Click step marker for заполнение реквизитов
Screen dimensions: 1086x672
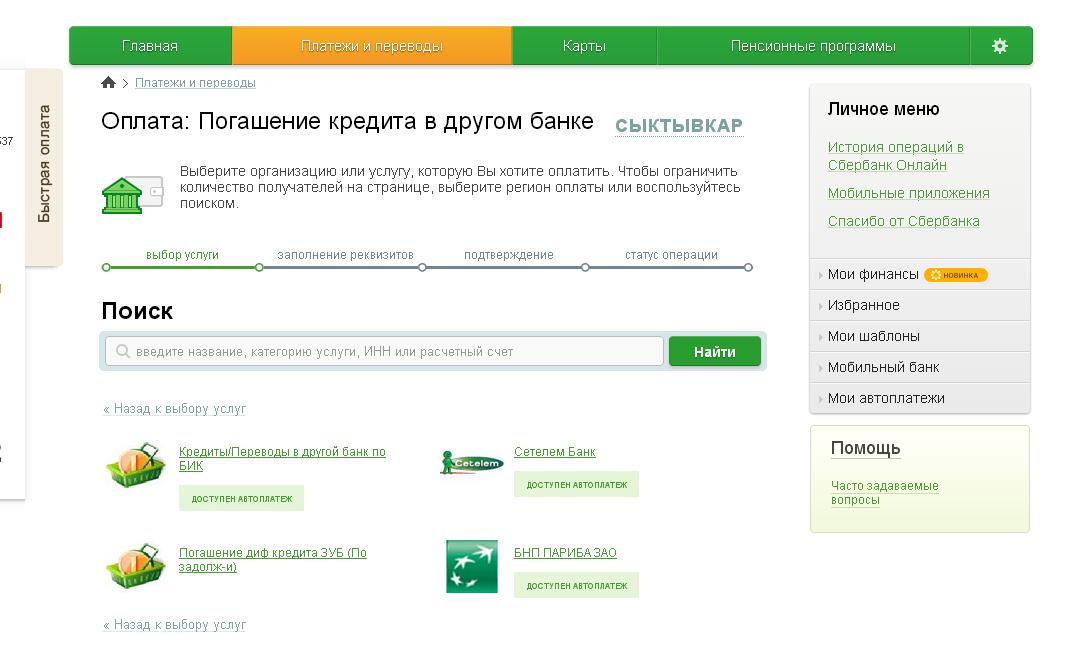point(259,267)
